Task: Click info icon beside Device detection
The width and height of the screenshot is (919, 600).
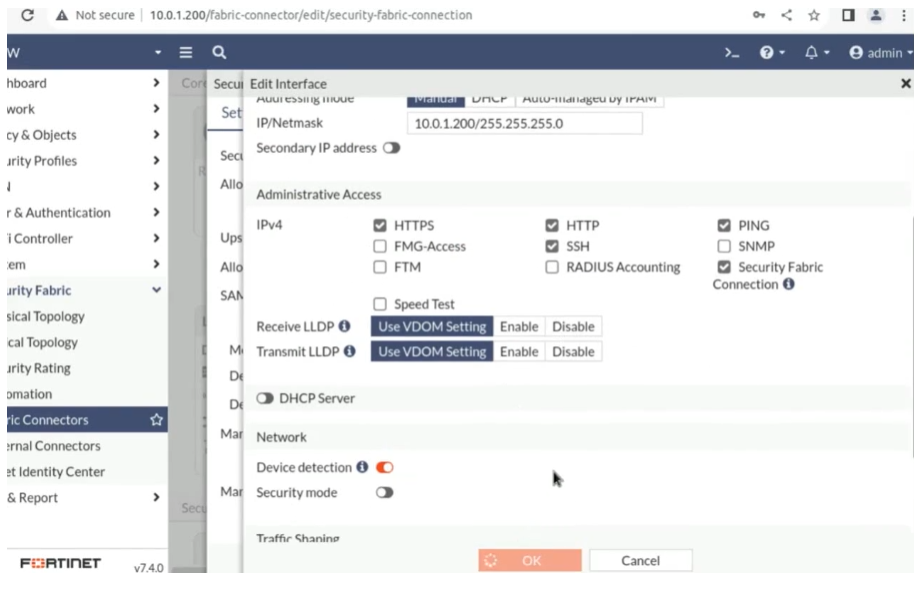Action: 362,467
